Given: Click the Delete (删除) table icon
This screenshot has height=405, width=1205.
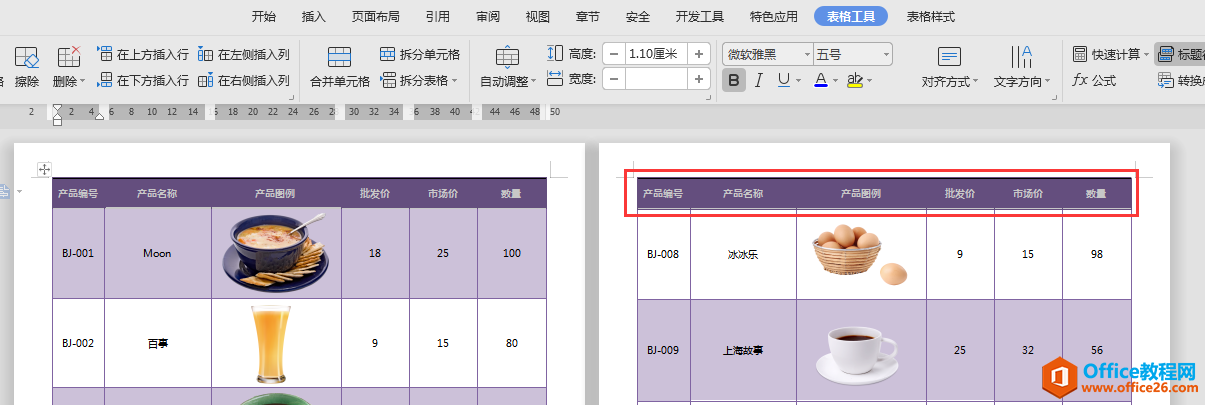Looking at the screenshot, I should 67,58.
